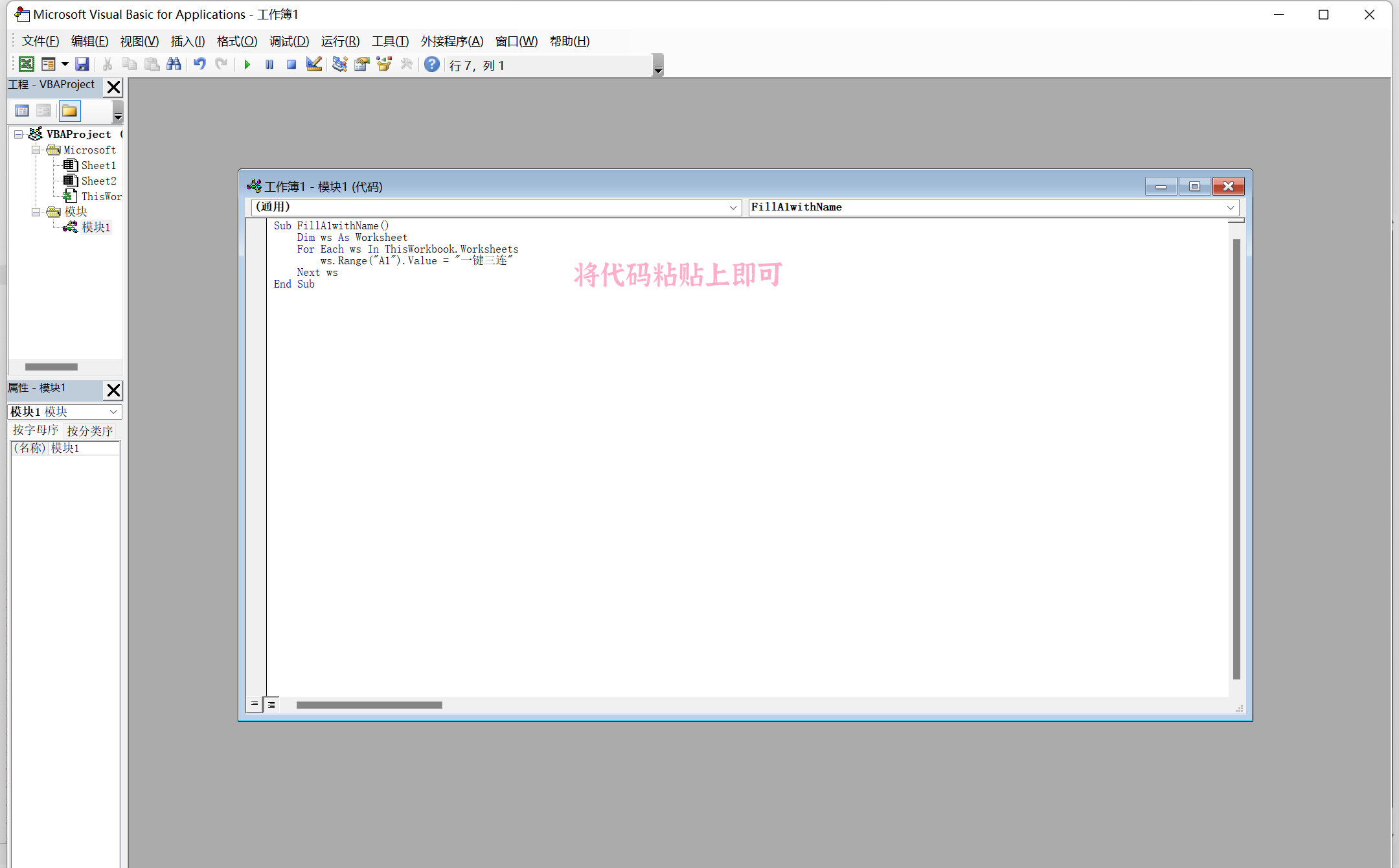The width and height of the screenshot is (1399, 868).
Task: Open VBA Help with the question mark icon
Action: click(431, 64)
